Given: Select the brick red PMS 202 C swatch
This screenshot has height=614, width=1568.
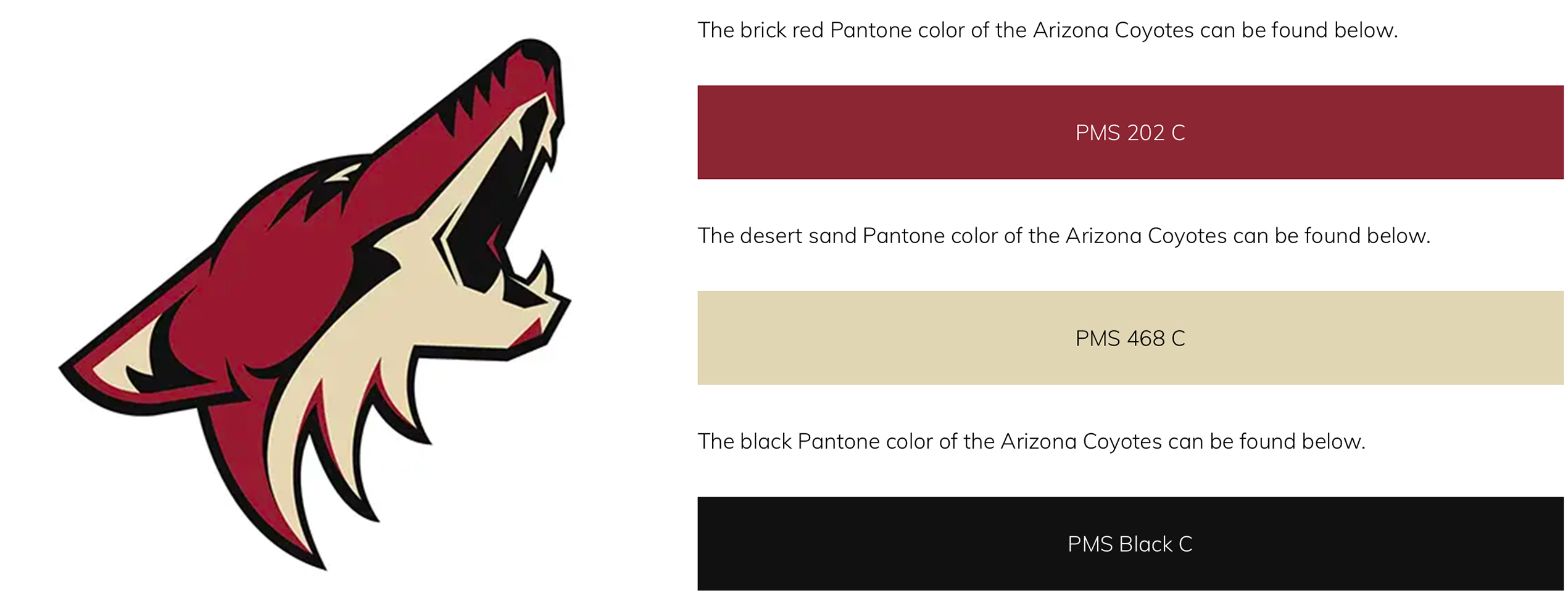Looking at the screenshot, I should (x=1130, y=132).
